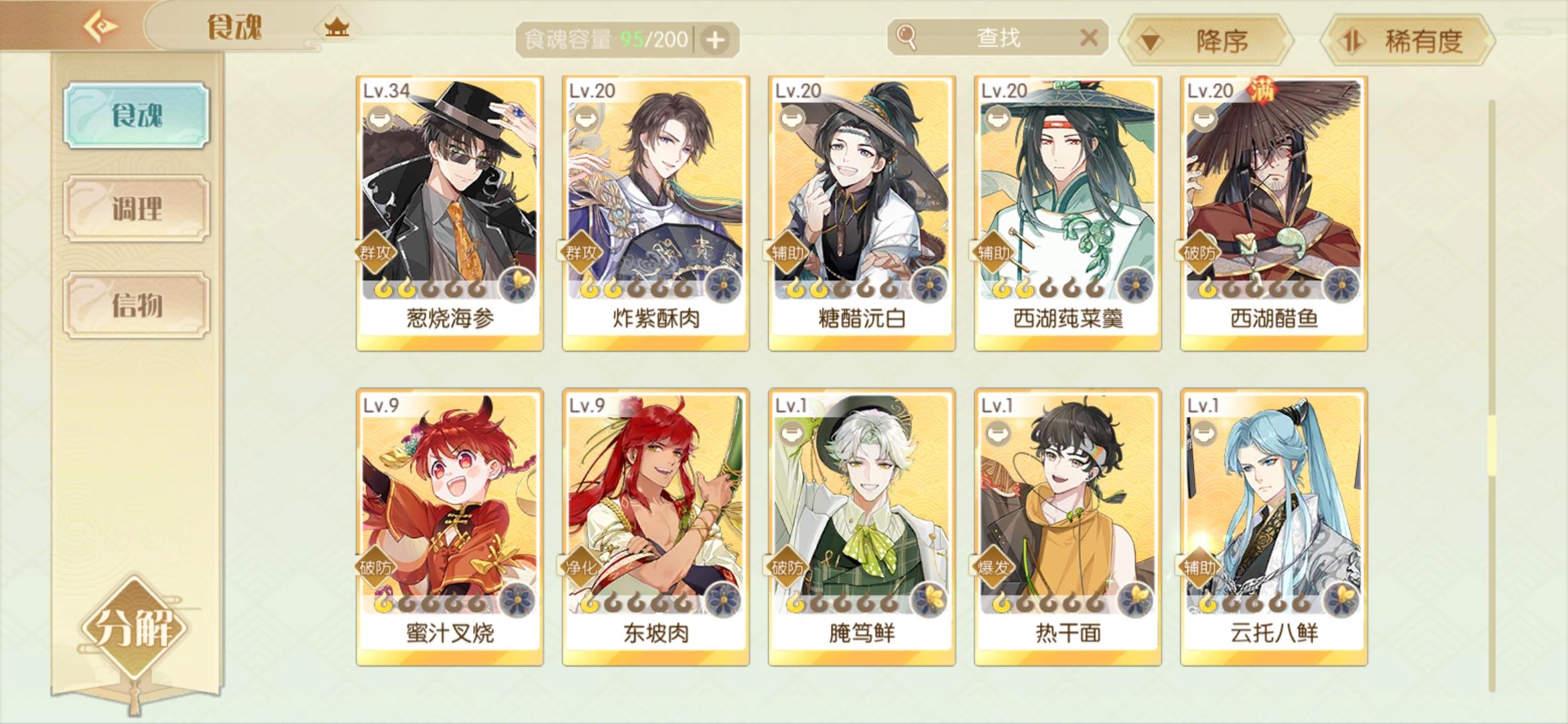1568x724 pixels.
Task: Switch to the 信物 tab
Action: click(137, 305)
